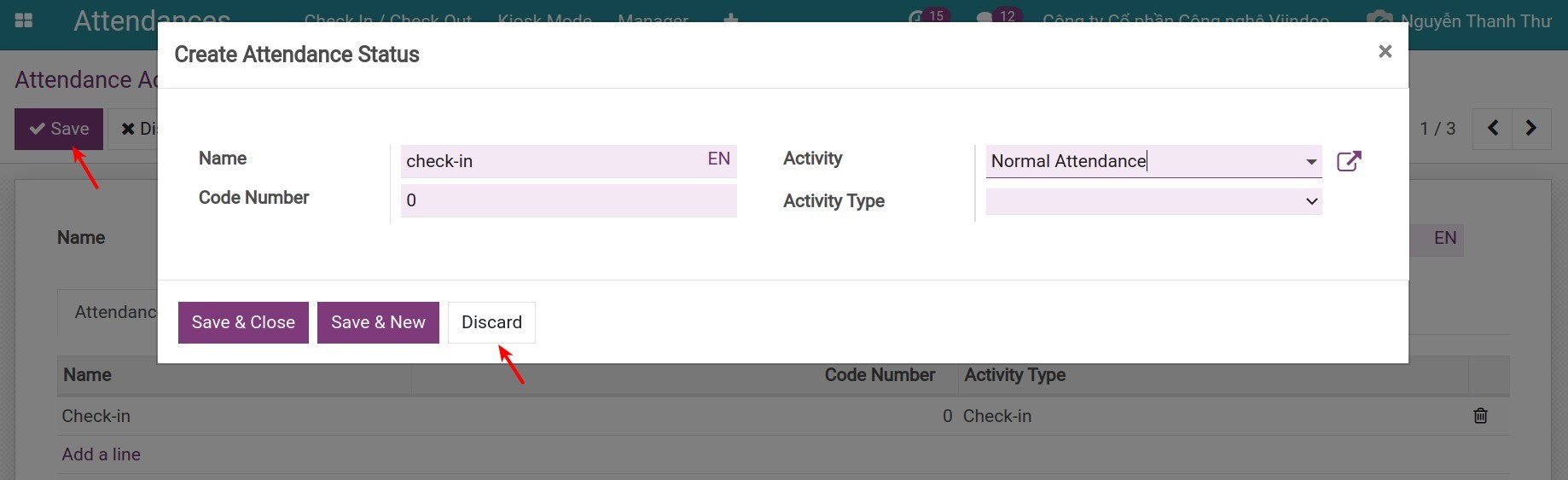Click the 1 / 3 pager counter
The height and width of the screenshot is (480, 1568).
click(1437, 129)
